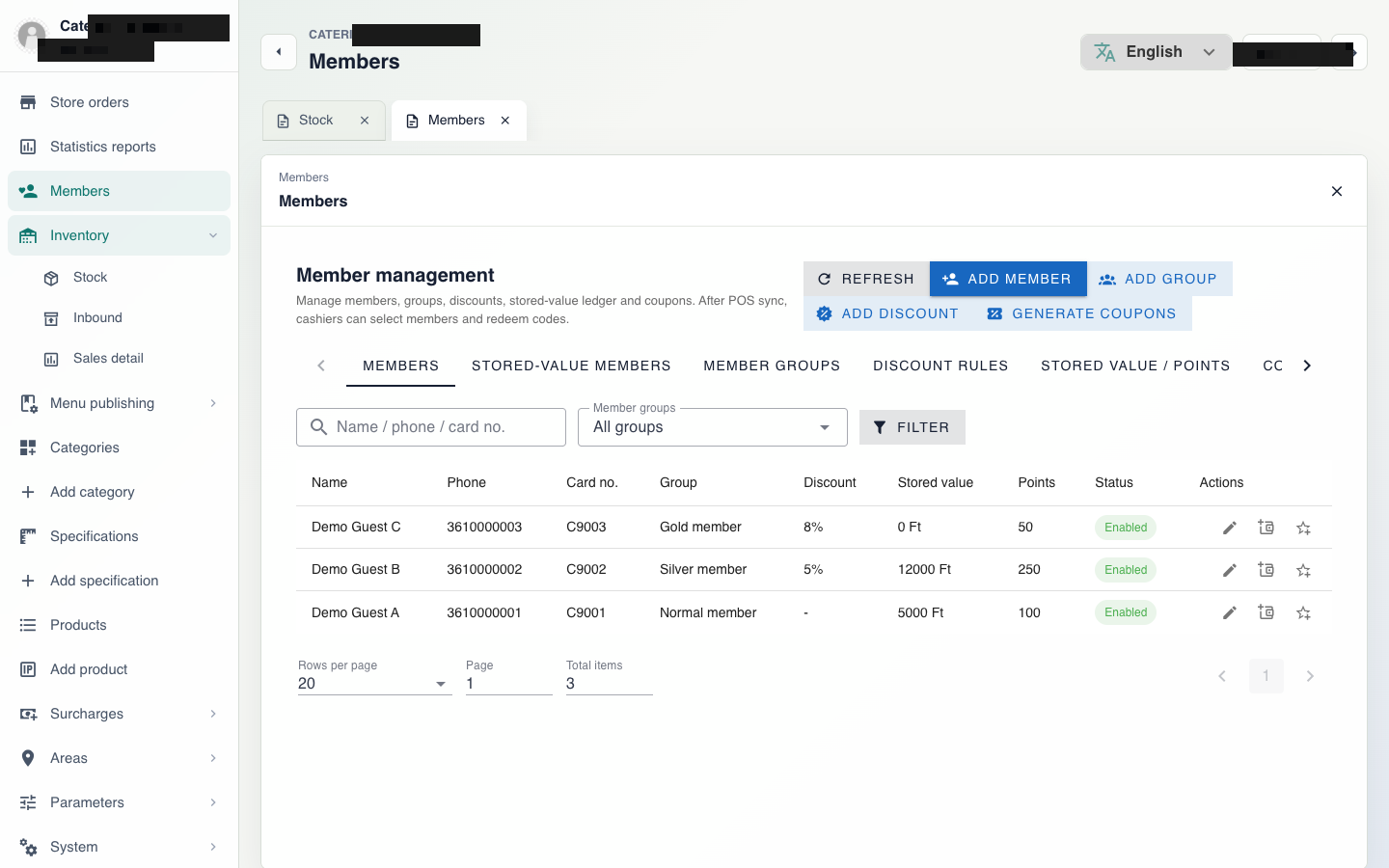1389x868 pixels.
Task: Expand the System section
Action: click(x=119, y=847)
